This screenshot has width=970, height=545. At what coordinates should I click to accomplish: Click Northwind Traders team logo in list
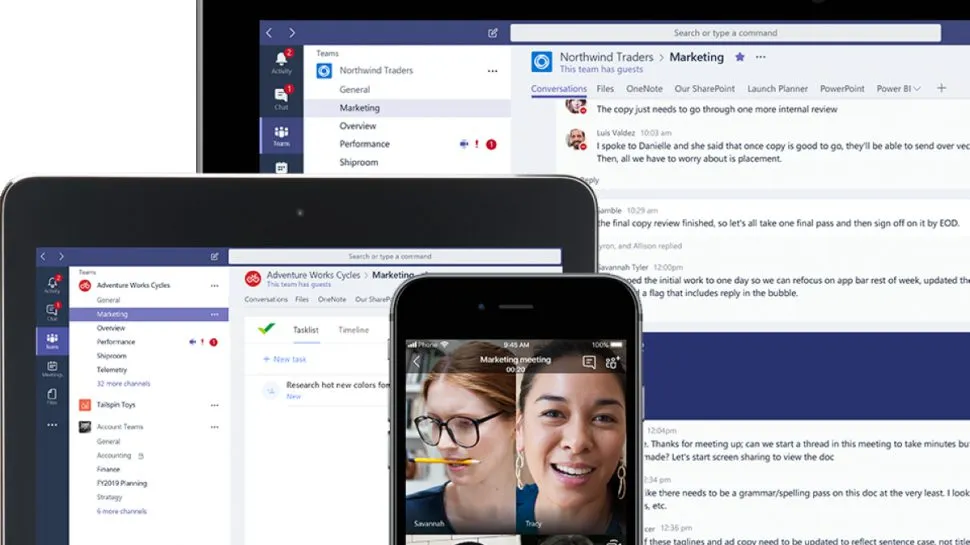coord(324,71)
